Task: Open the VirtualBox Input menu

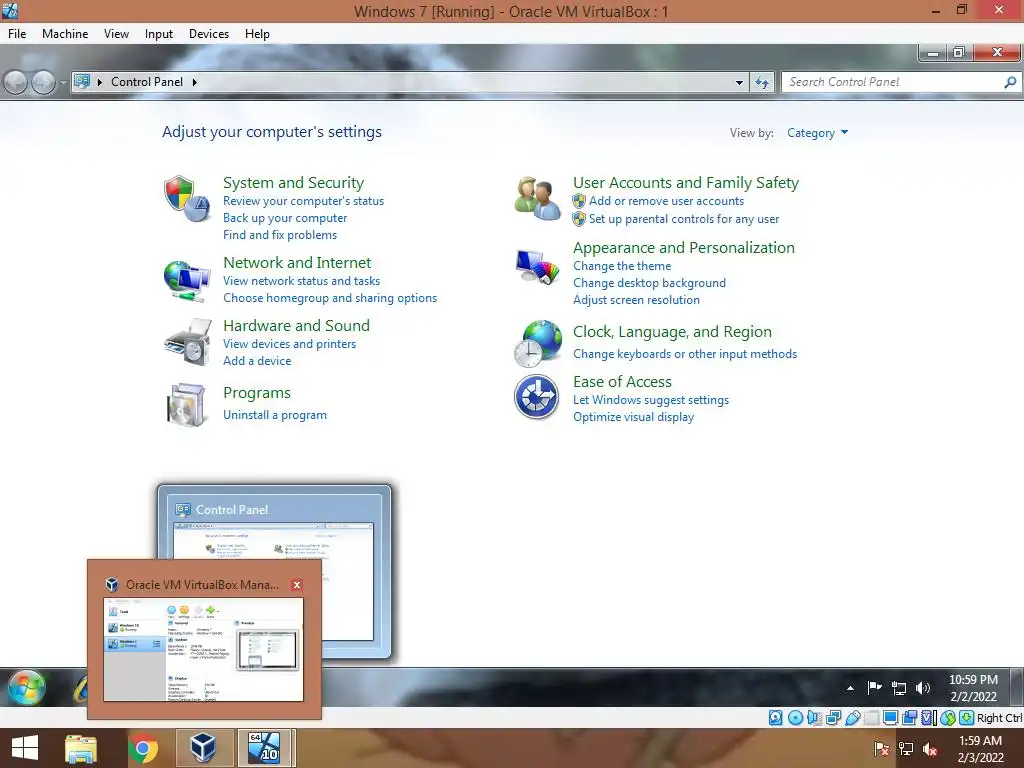Action: click(x=159, y=34)
